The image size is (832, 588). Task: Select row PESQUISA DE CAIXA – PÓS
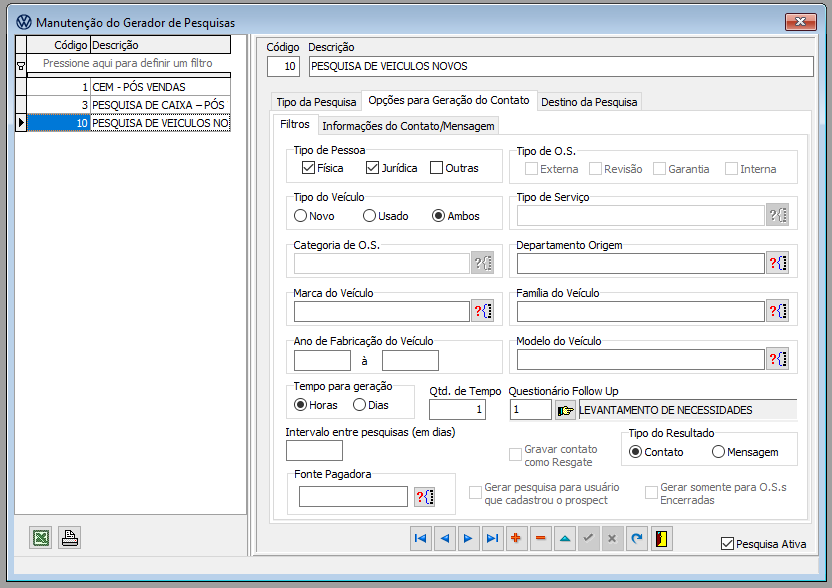(128, 105)
